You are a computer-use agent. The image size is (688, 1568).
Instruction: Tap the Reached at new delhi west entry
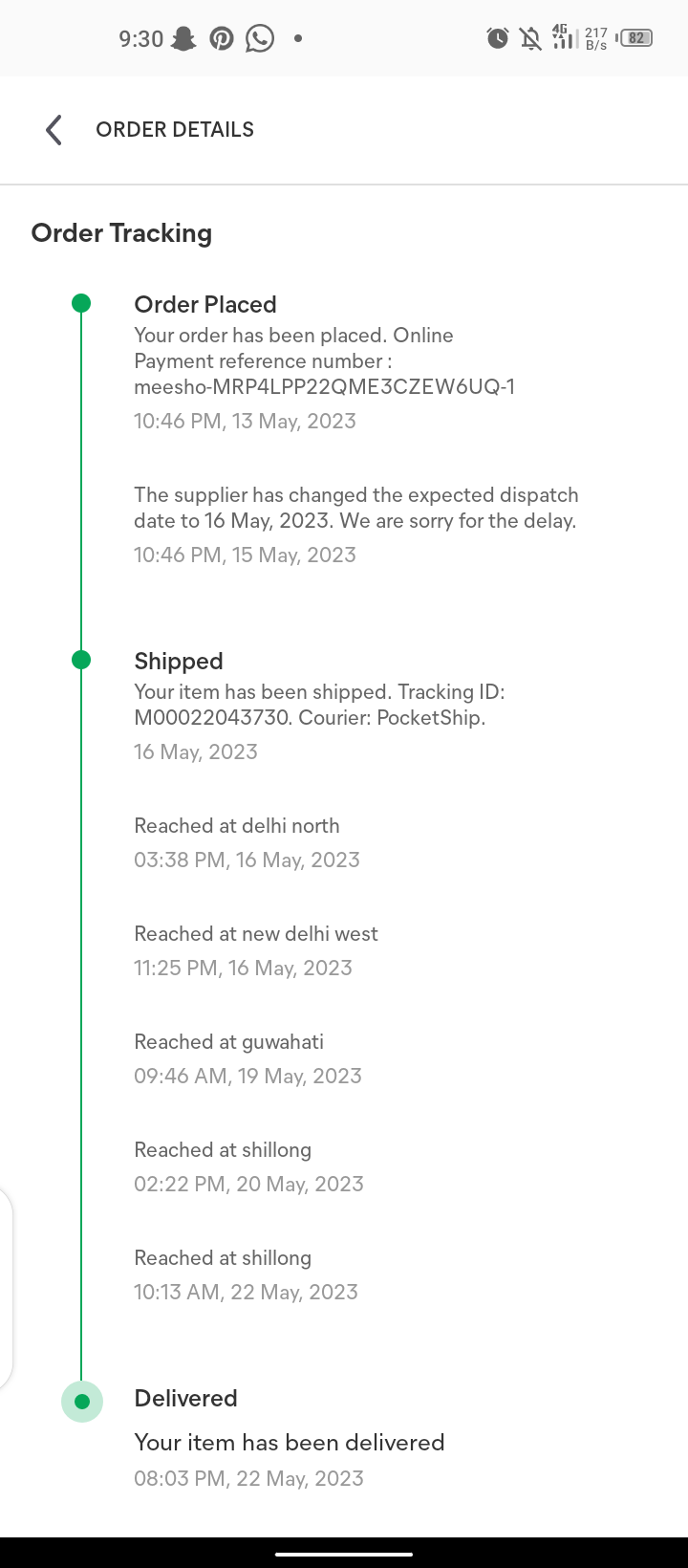[256, 934]
